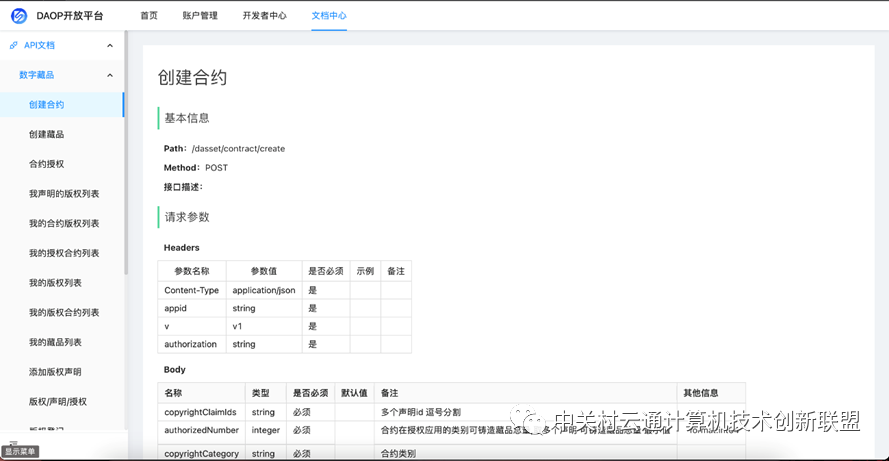
Task: Click the sidebar vertical scrollbar
Action: pos(126,153)
